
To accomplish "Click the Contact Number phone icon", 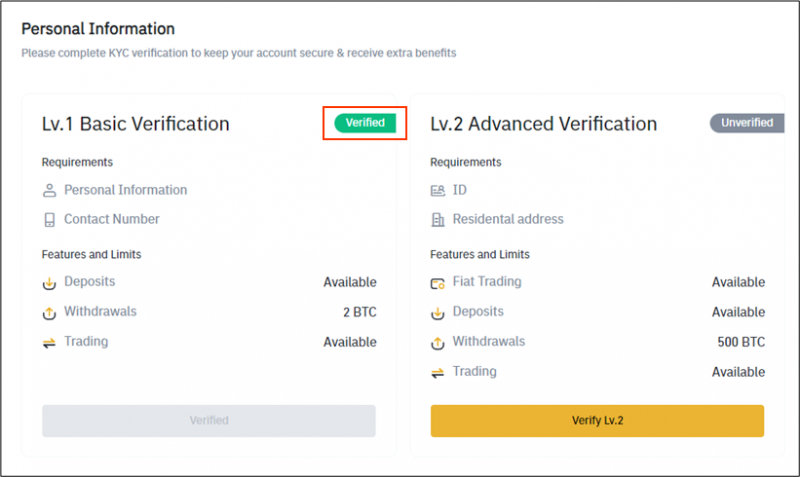I will point(49,220).
